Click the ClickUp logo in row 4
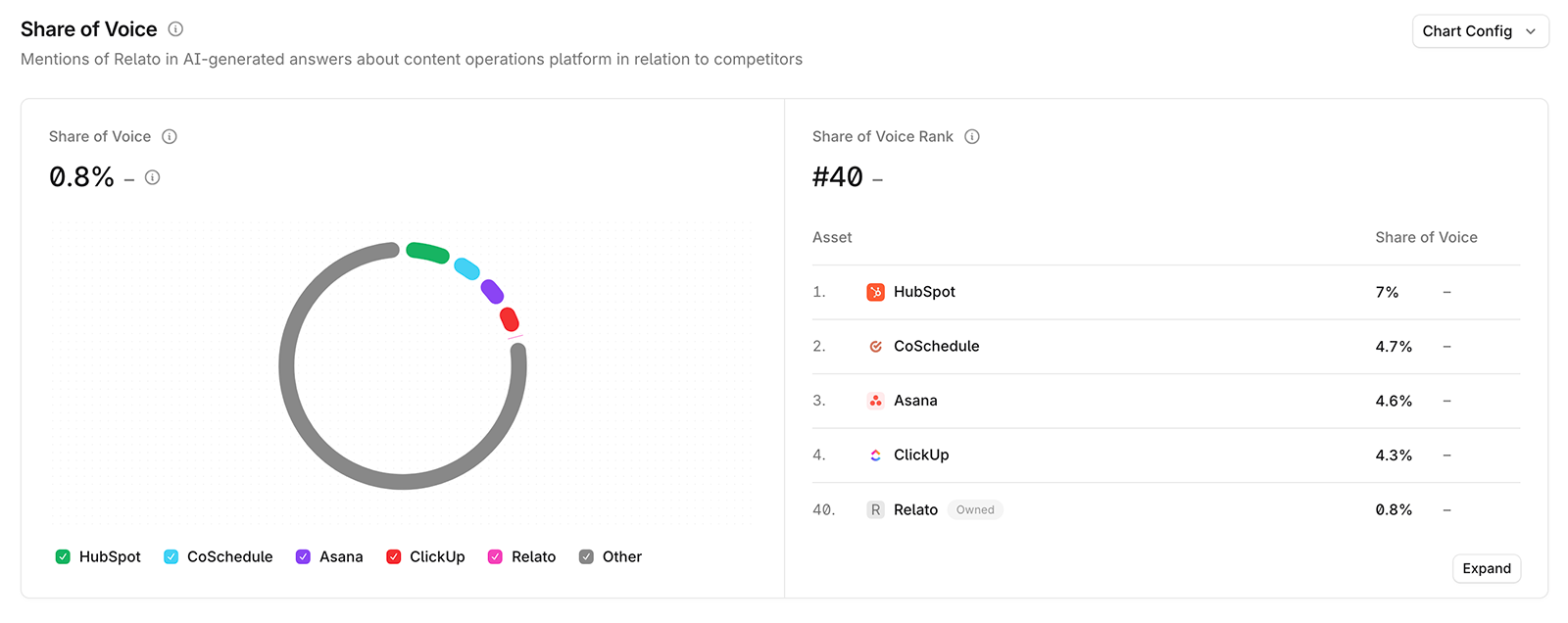Viewport: 1568px width, 623px height. pos(875,455)
